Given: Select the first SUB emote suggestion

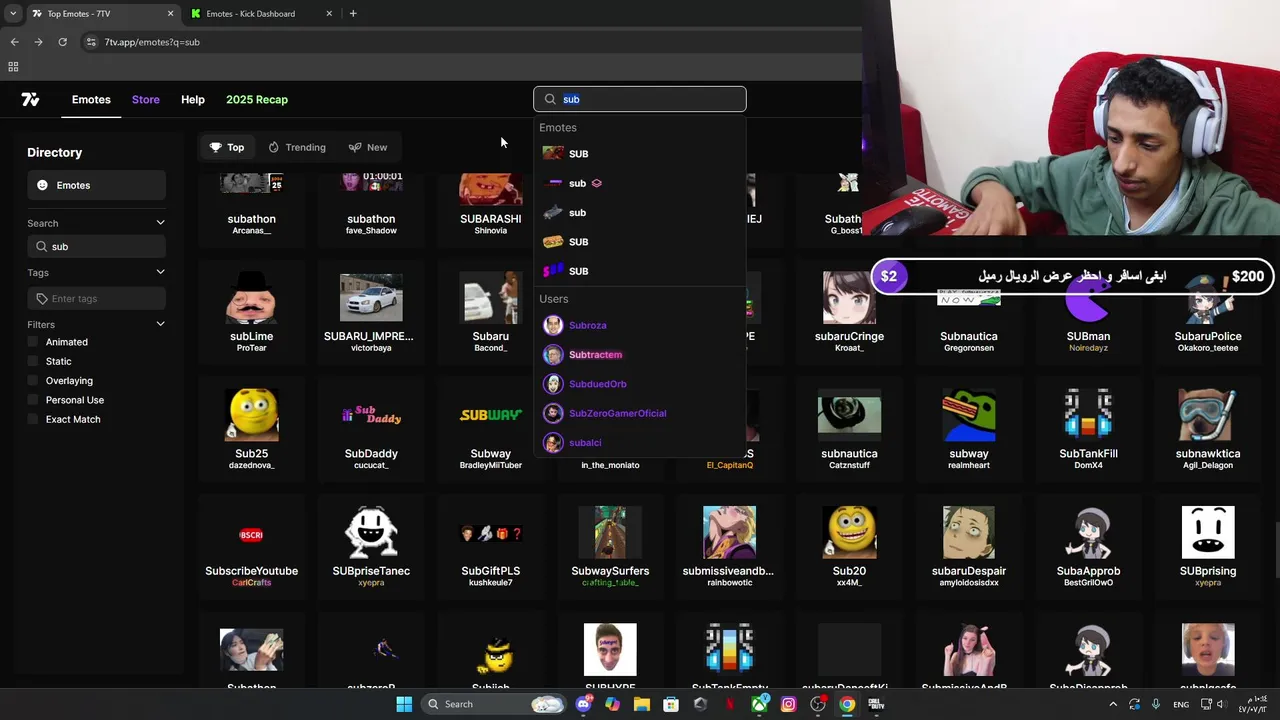Looking at the screenshot, I should click(640, 153).
